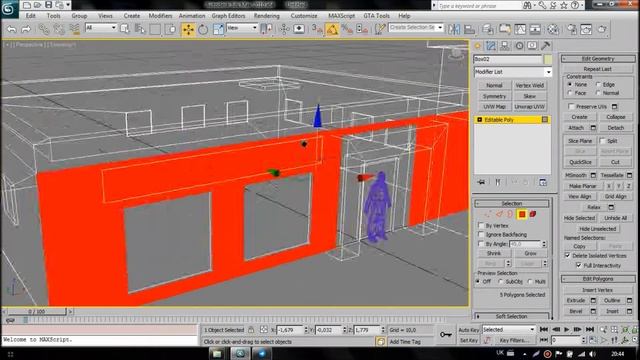Toggle the 3D Snaps icon

point(317,29)
